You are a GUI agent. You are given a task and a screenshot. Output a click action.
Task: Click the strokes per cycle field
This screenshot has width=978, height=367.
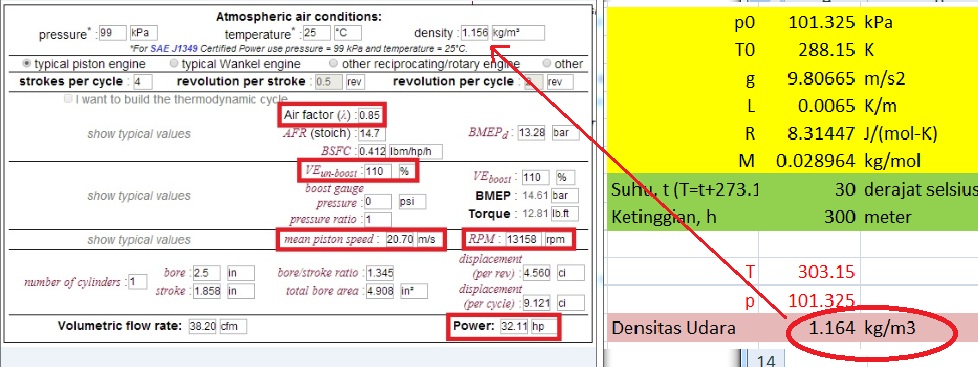point(143,82)
